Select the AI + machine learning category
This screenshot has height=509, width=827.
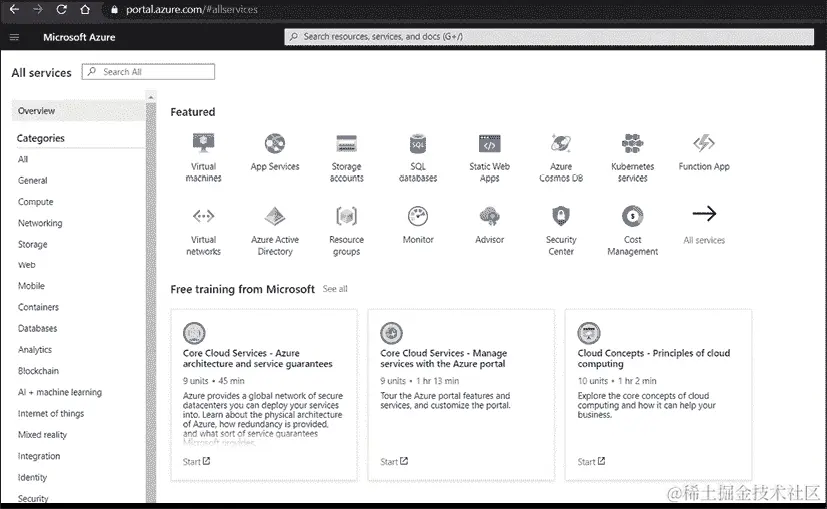click(60, 392)
